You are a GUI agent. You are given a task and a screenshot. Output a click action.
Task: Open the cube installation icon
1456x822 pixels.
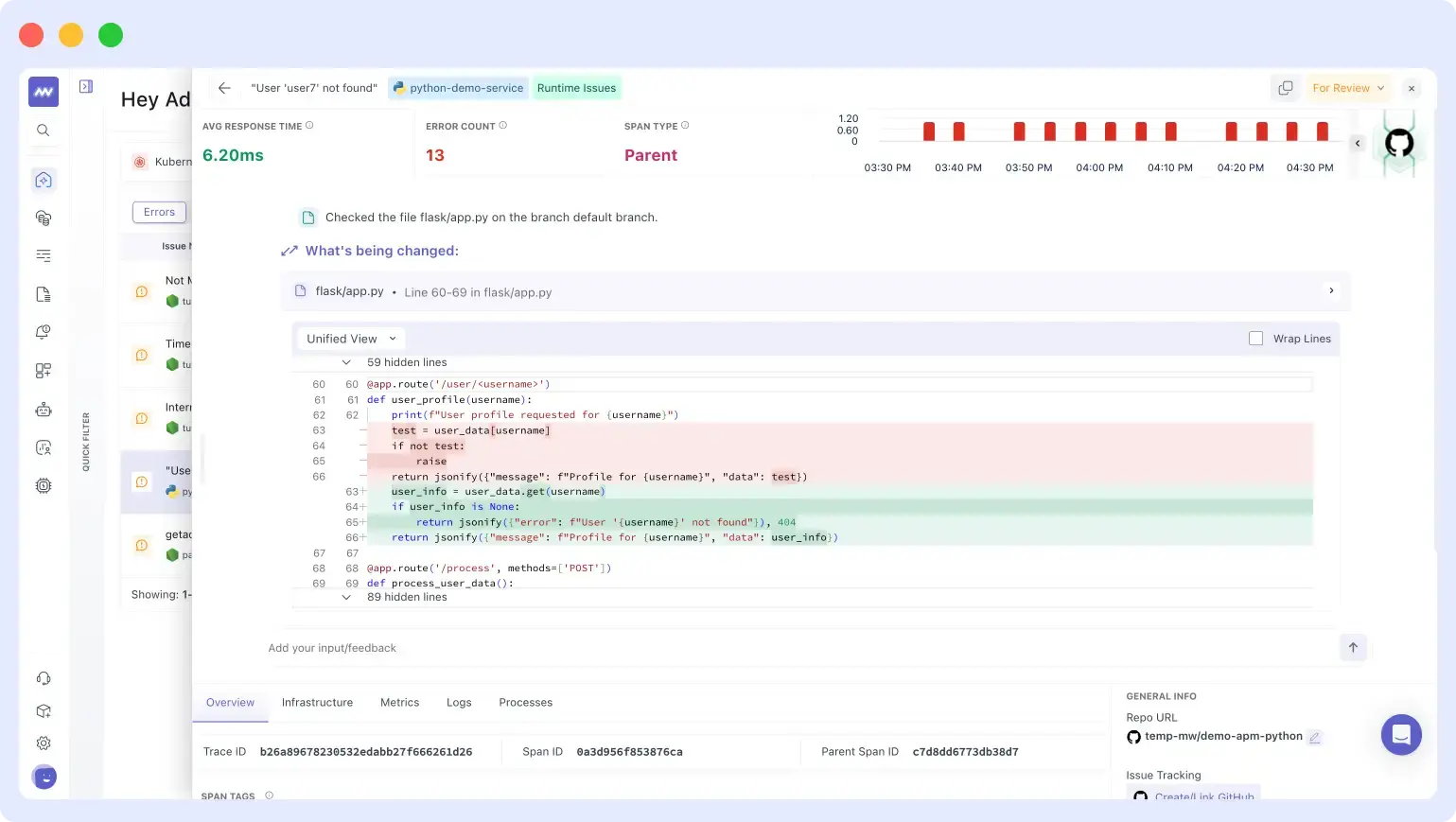point(44,711)
